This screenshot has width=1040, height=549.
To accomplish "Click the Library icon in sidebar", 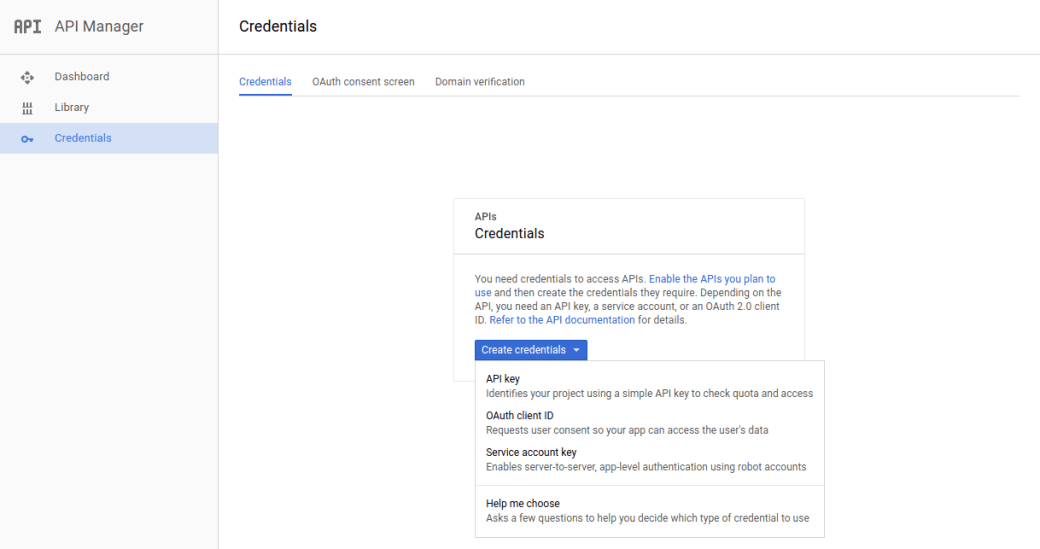I will coord(27,108).
